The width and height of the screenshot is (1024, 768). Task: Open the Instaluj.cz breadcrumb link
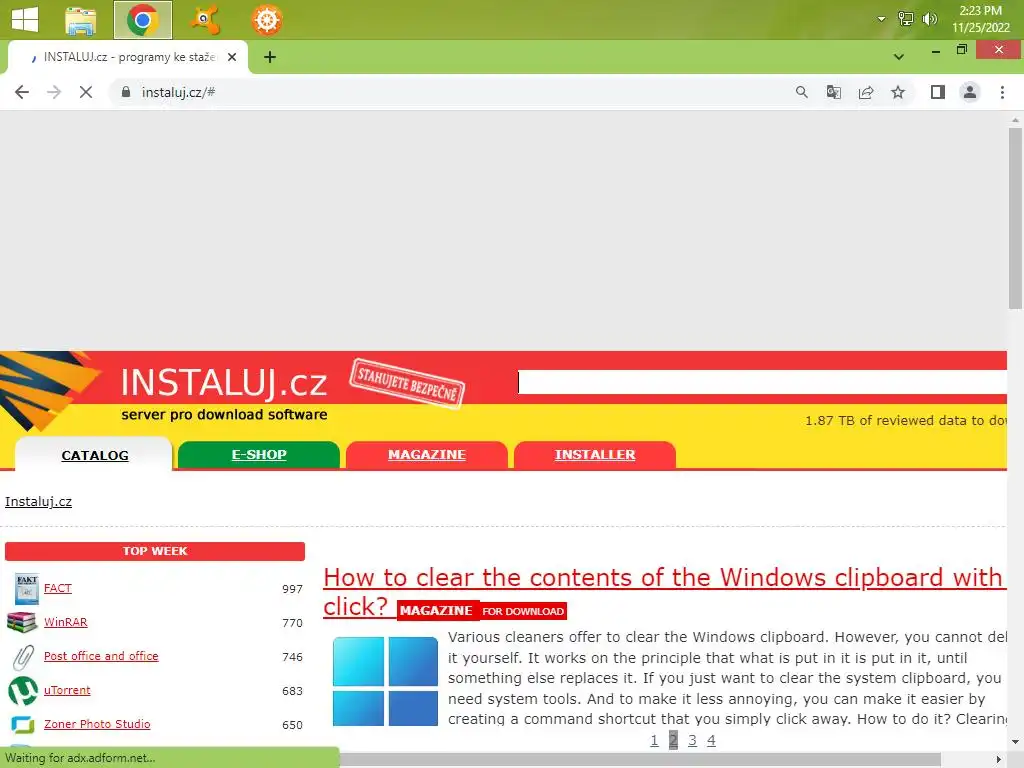tap(39, 502)
